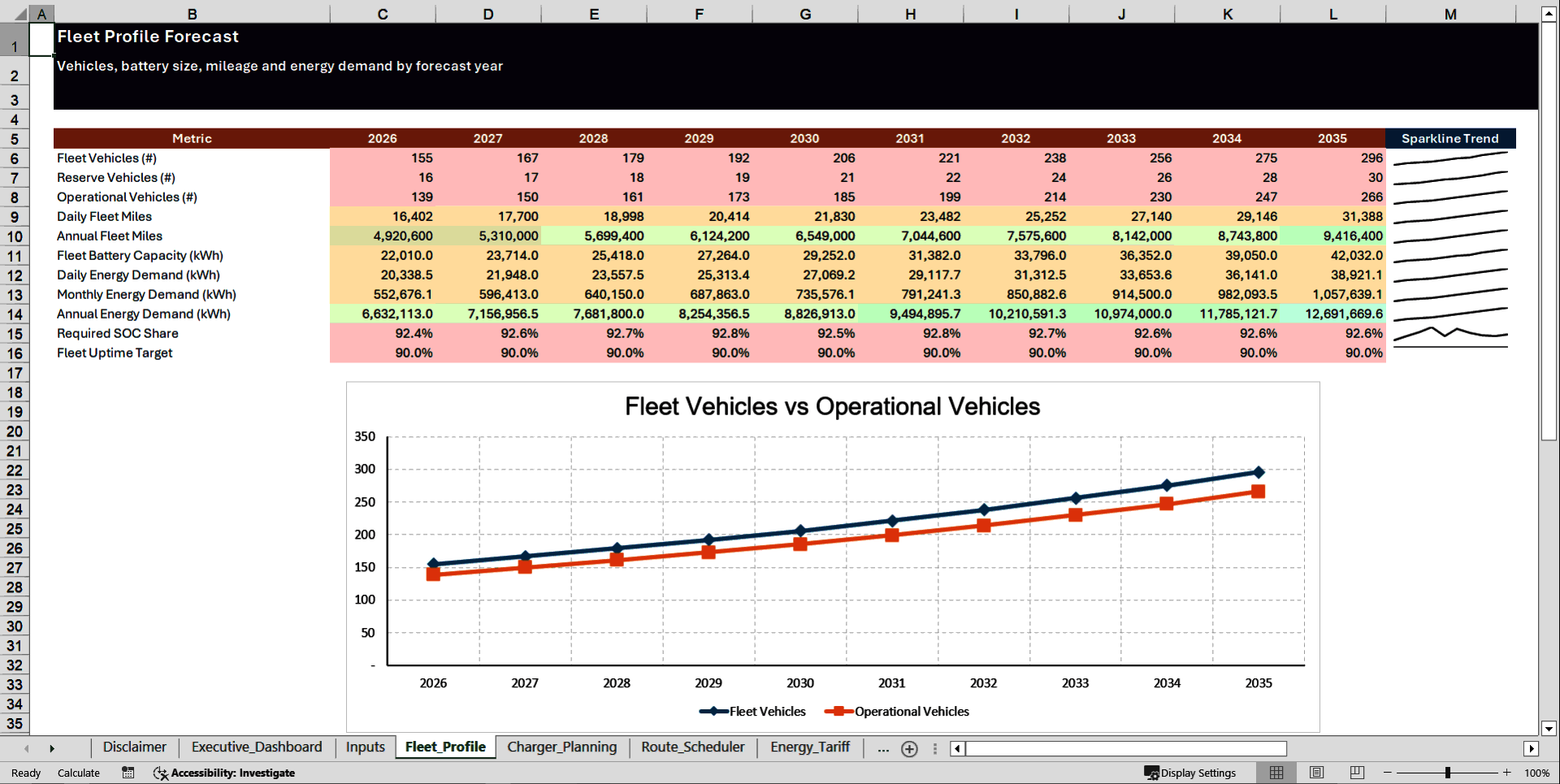Add a new sheet with plus icon
The width and height of the screenshot is (1560, 784).
click(x=909, y=749)
